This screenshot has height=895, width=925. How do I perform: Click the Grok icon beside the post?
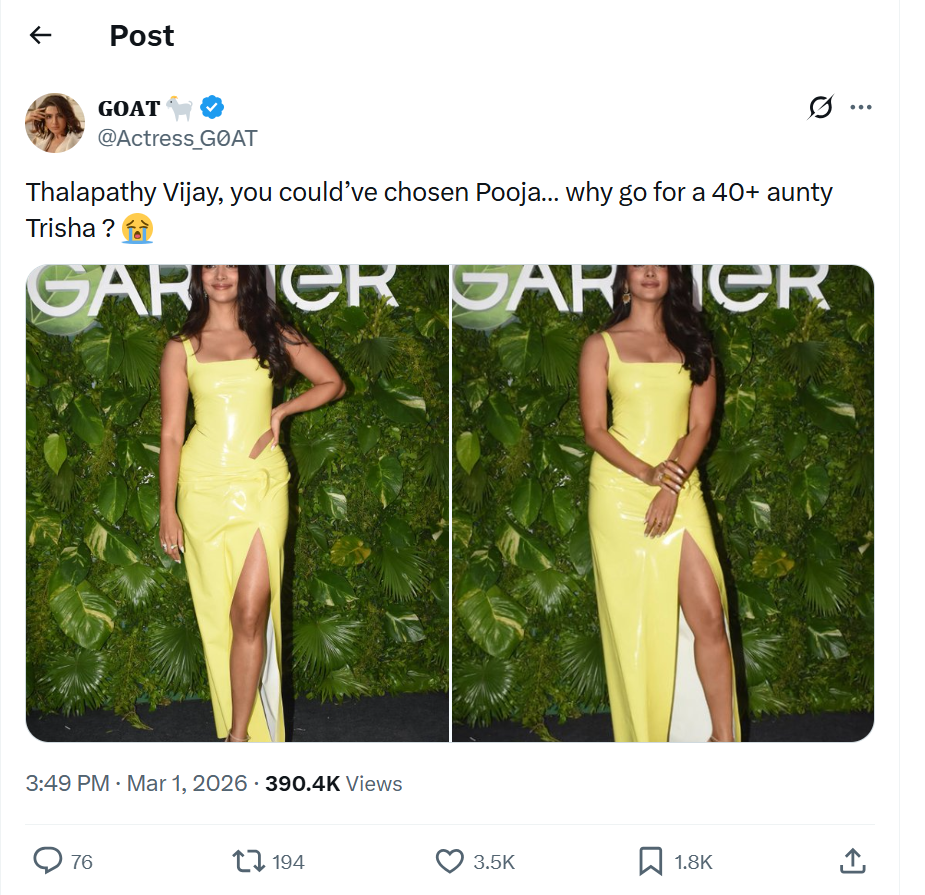coord(820,108)
